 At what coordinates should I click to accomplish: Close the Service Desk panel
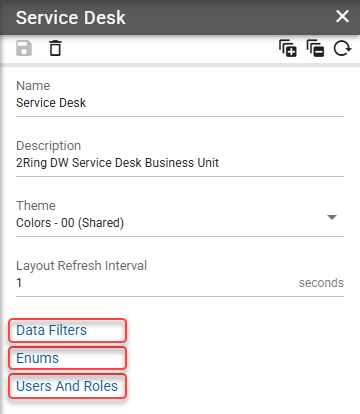click(342, 16)
